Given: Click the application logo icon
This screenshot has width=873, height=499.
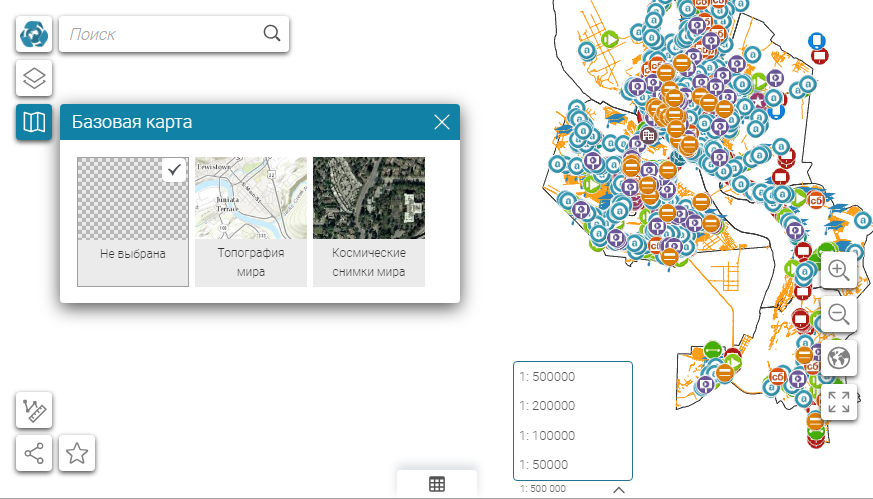Looking at the screenshot, I should (34, 34).
